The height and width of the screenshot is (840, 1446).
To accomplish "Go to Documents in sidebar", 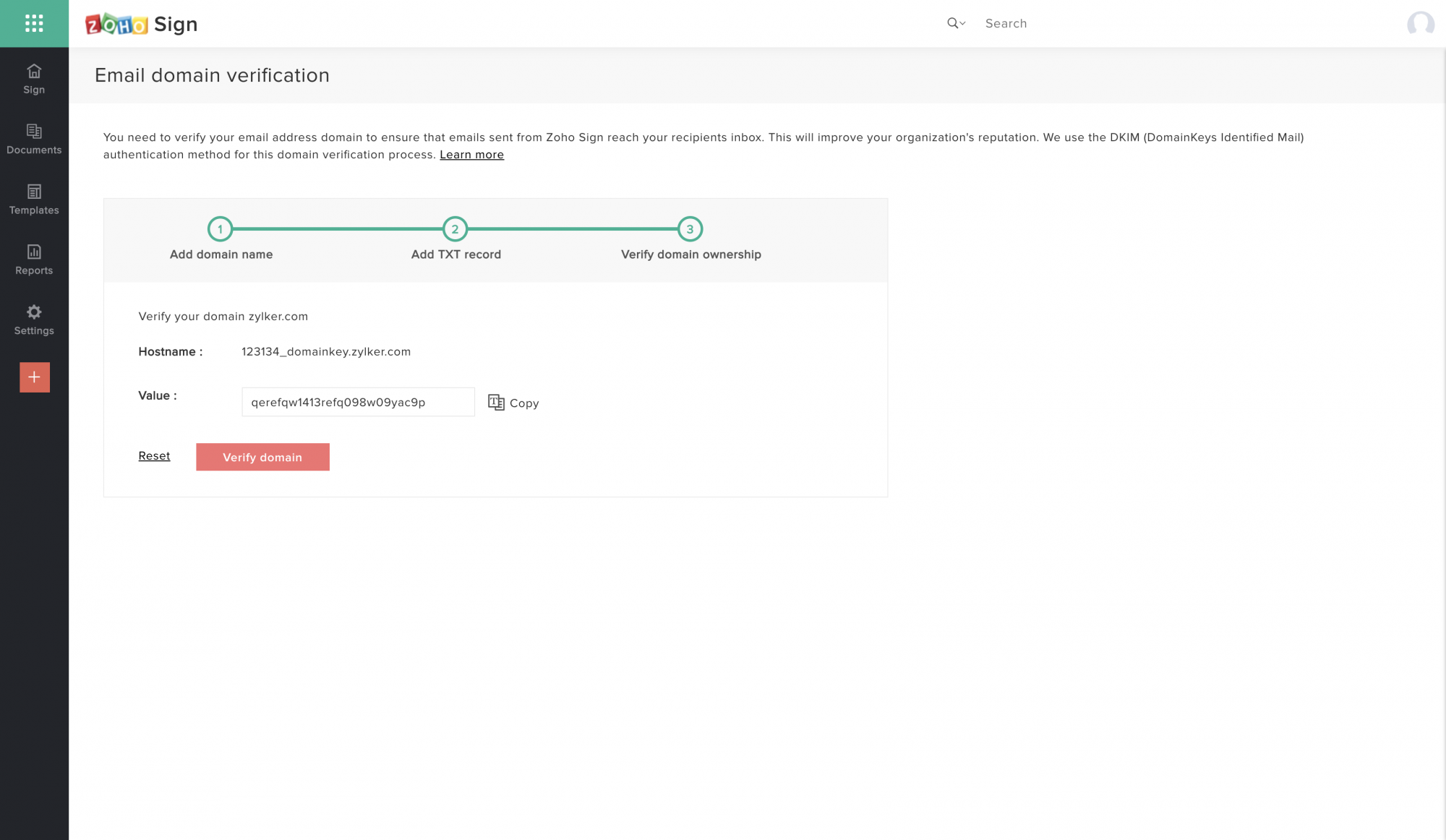I will tap(34, 140).
